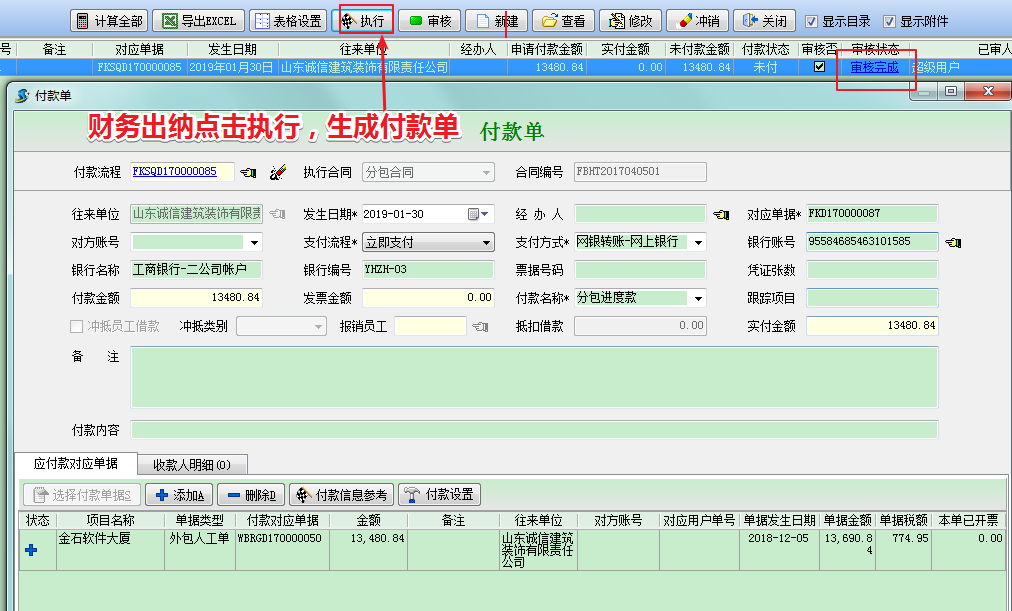
Task: Click lookup hand icon beside 银行账号
Action: click(x=953, y=243)
